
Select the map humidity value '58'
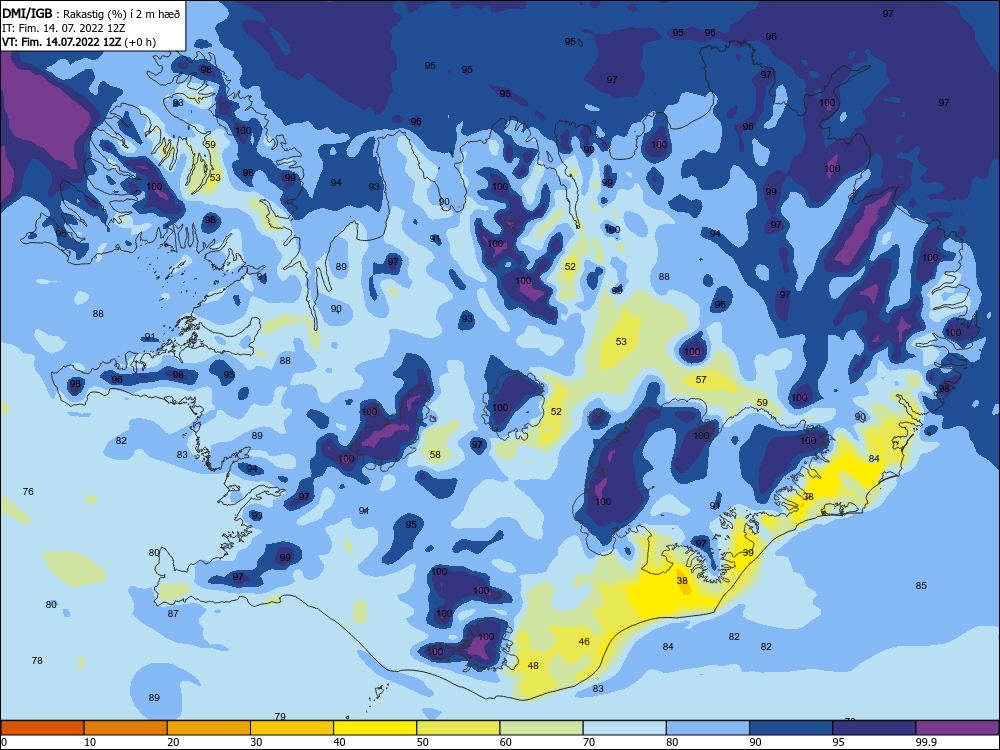[x=435, y=455]
